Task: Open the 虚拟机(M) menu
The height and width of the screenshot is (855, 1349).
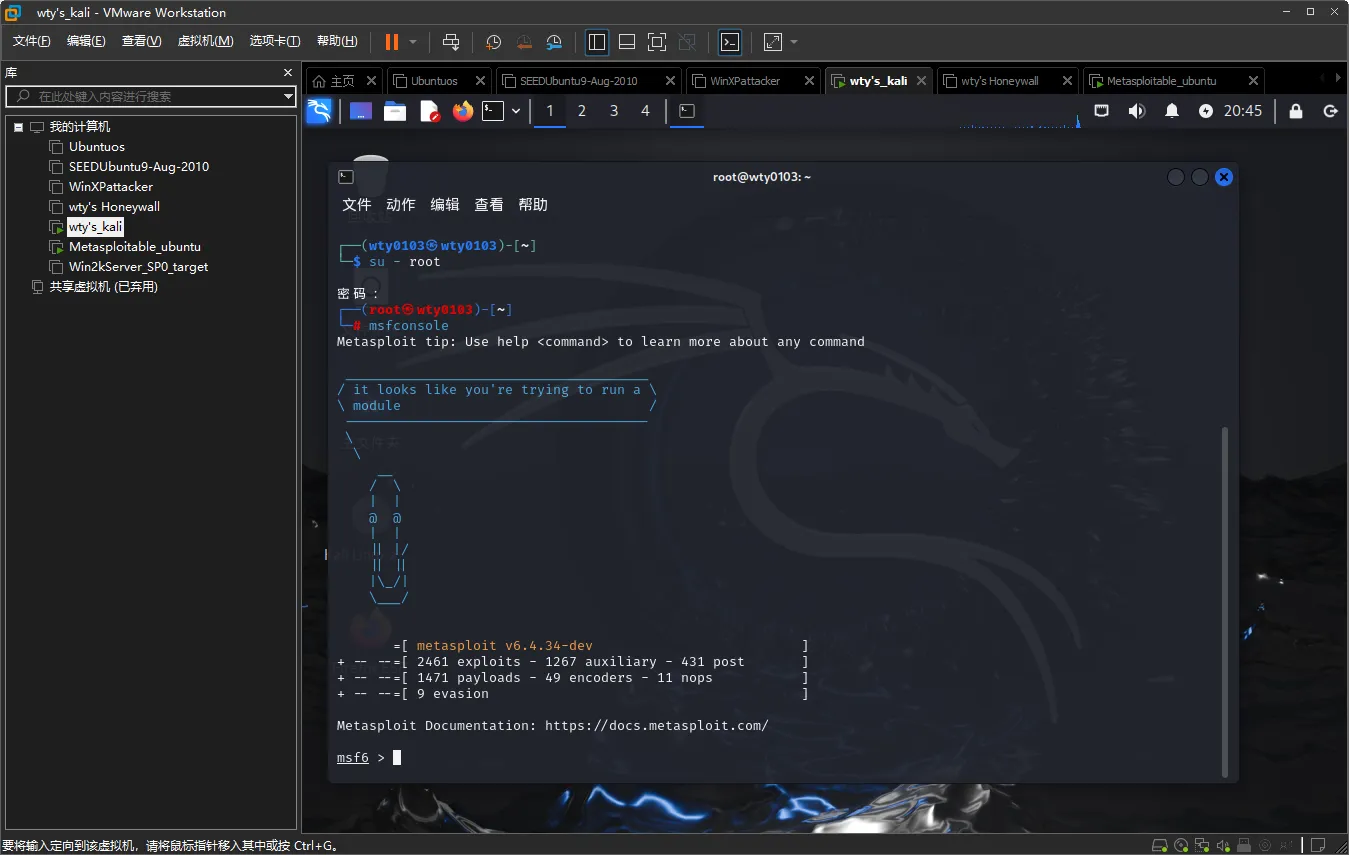Action: [x=205, y=41]
